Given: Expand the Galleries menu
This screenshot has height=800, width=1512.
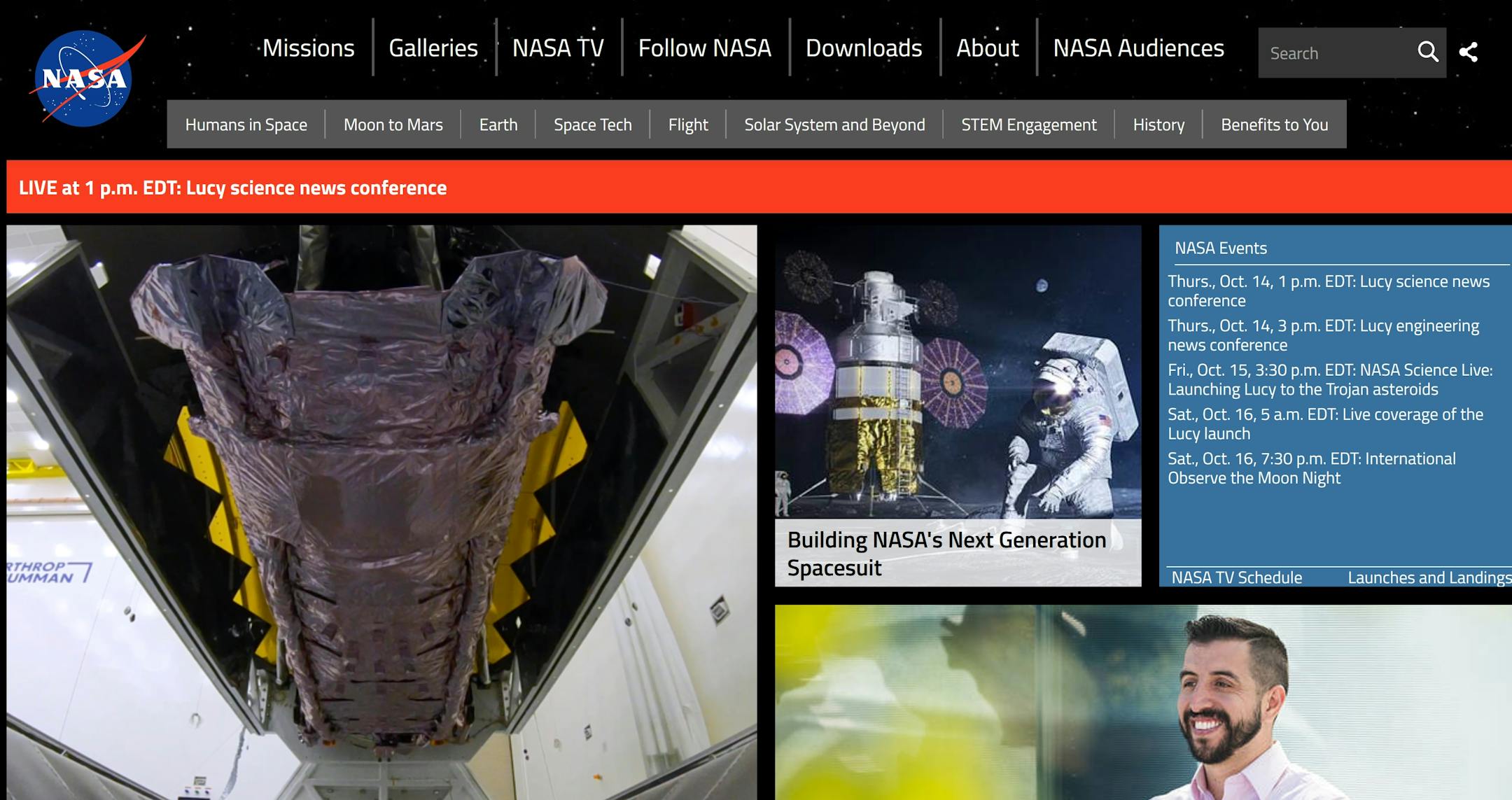Looking at the screenshot, I should [433, 48].
